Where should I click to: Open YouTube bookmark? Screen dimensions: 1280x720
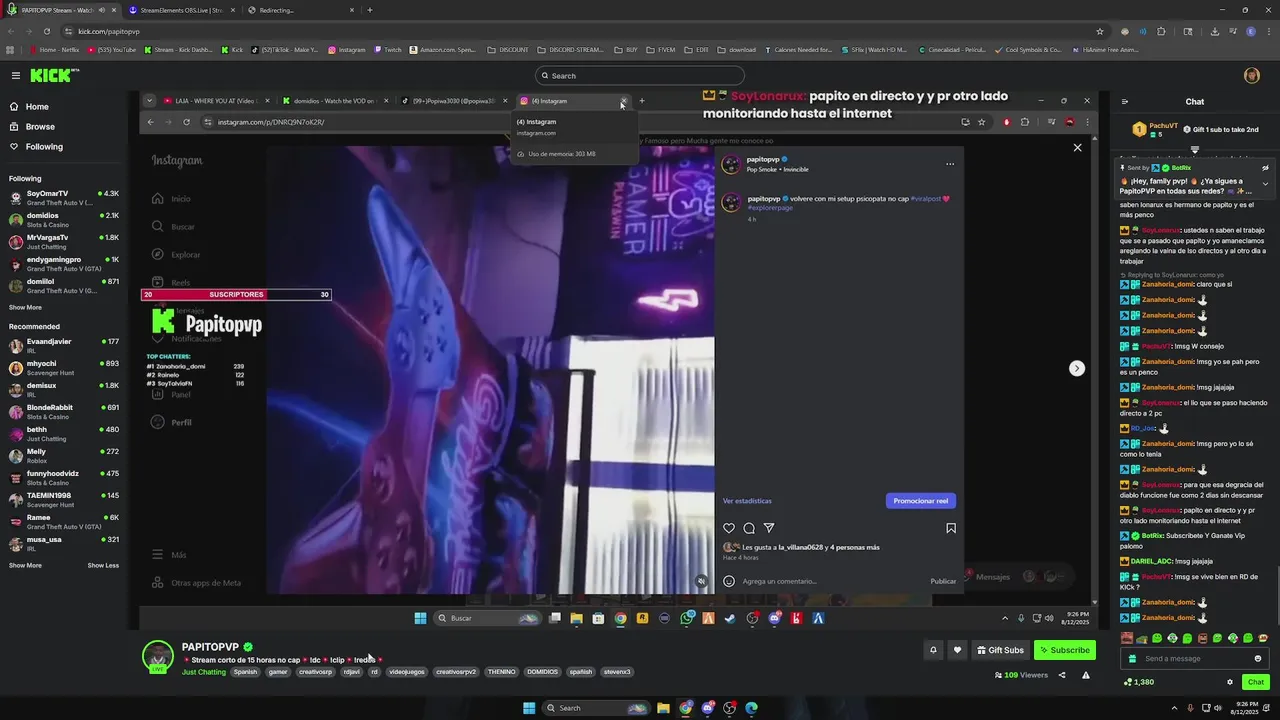click(111, 50)
